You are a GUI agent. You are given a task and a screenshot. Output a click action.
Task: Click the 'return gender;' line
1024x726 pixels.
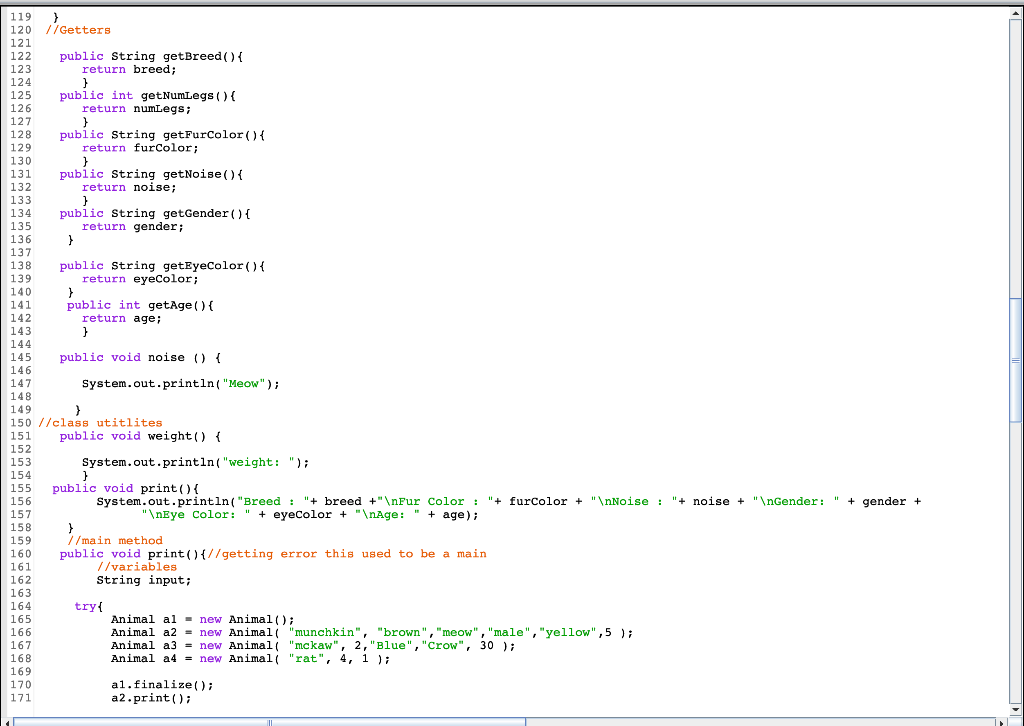[133, 226]
